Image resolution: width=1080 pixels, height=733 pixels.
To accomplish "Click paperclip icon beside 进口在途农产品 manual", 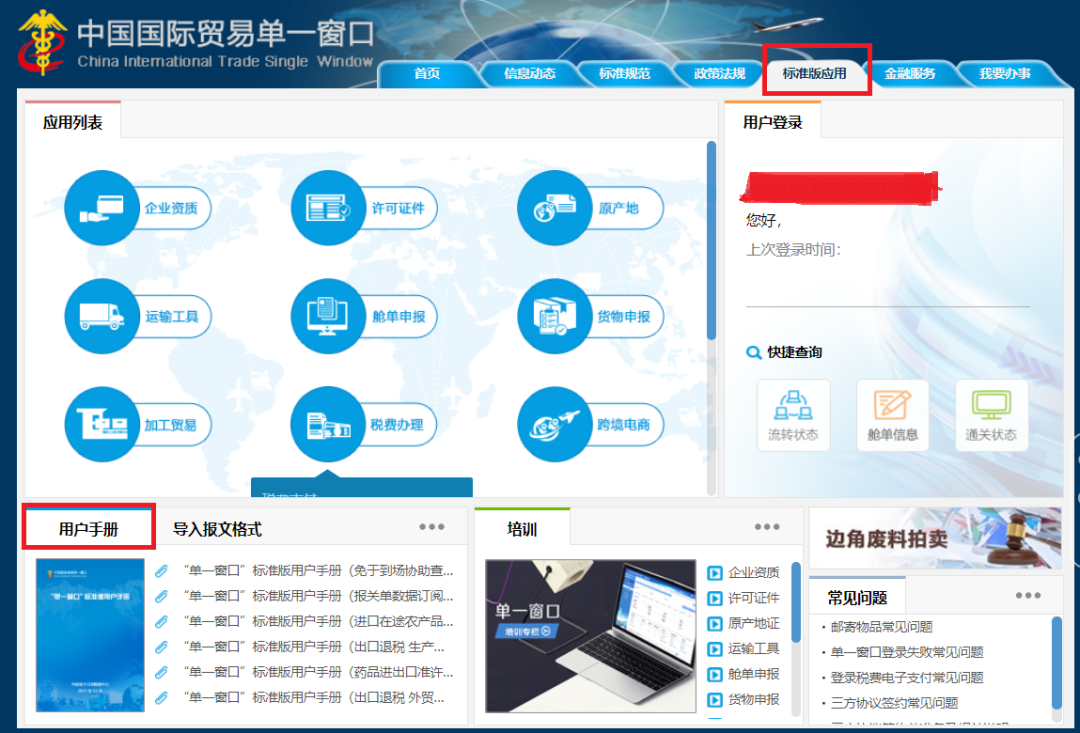I will (x=161, y=621).
